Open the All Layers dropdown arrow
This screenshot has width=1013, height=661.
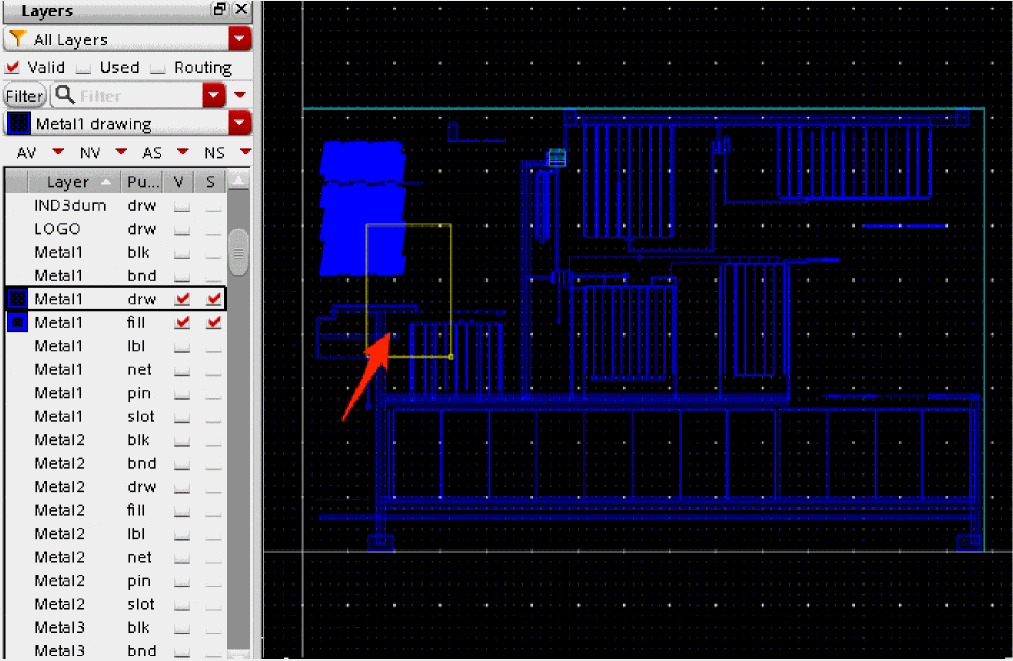(239, 39)
